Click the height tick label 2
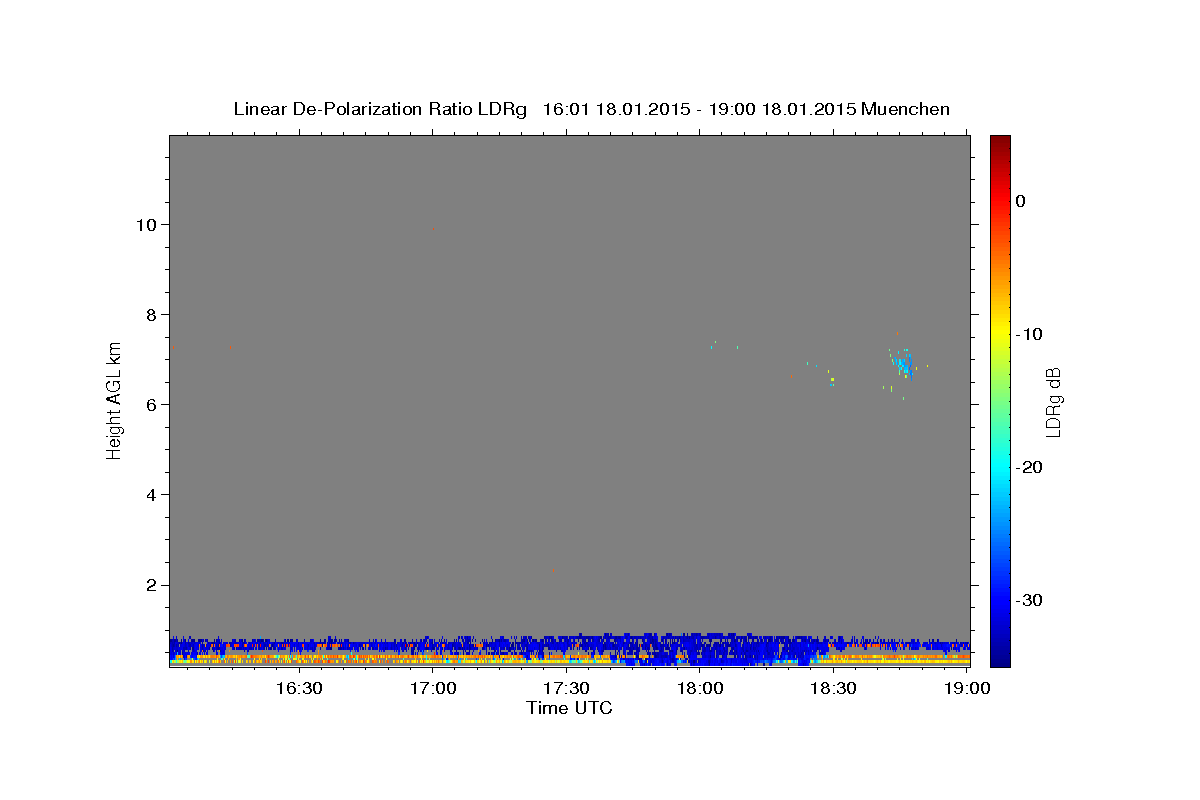 150,585
